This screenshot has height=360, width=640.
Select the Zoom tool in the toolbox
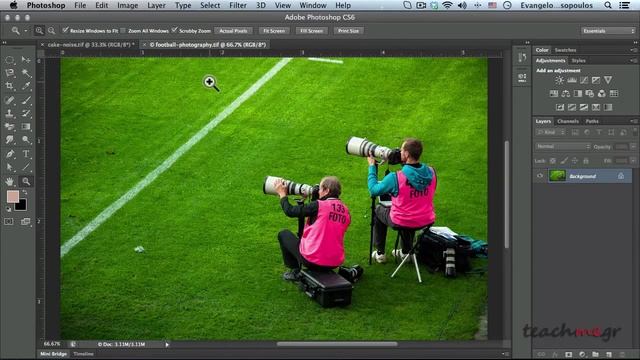point(26,181)
